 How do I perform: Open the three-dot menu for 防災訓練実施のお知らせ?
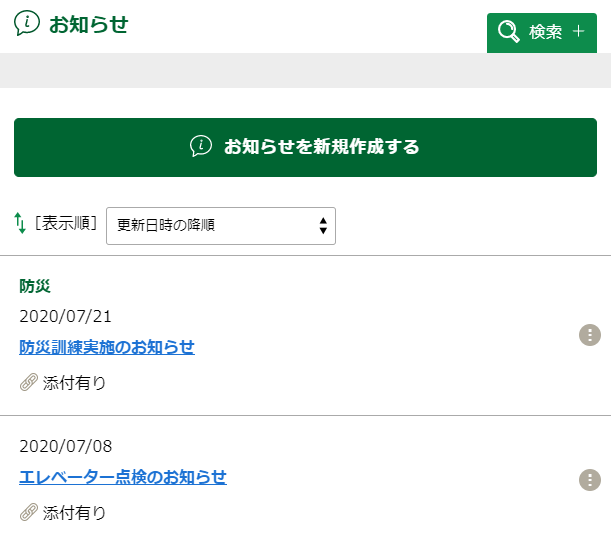point(590,335)
